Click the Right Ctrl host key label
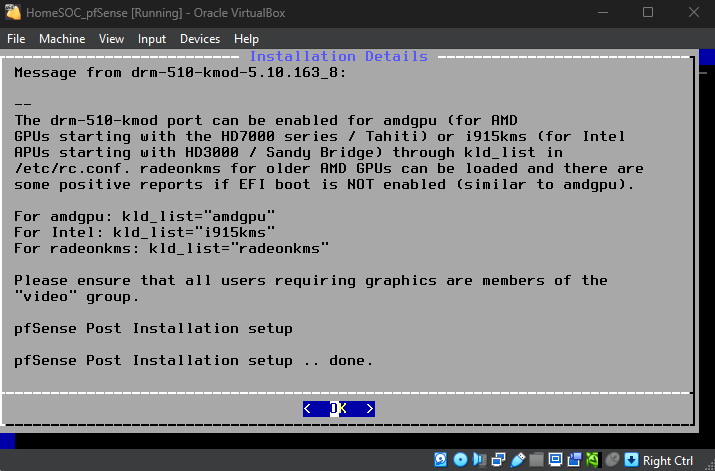 coord(669,460)
